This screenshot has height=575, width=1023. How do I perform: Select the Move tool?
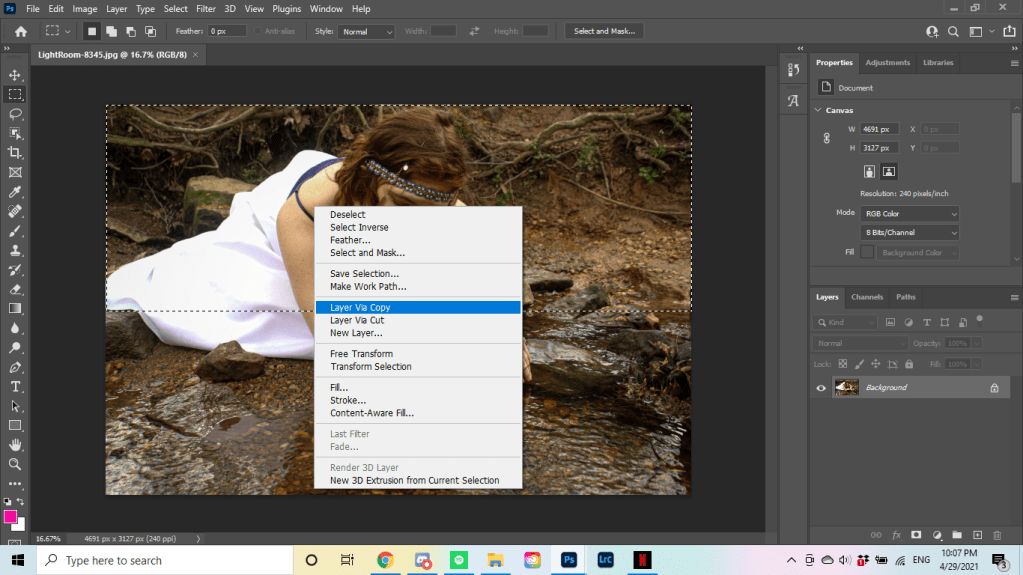click(15, 75)
